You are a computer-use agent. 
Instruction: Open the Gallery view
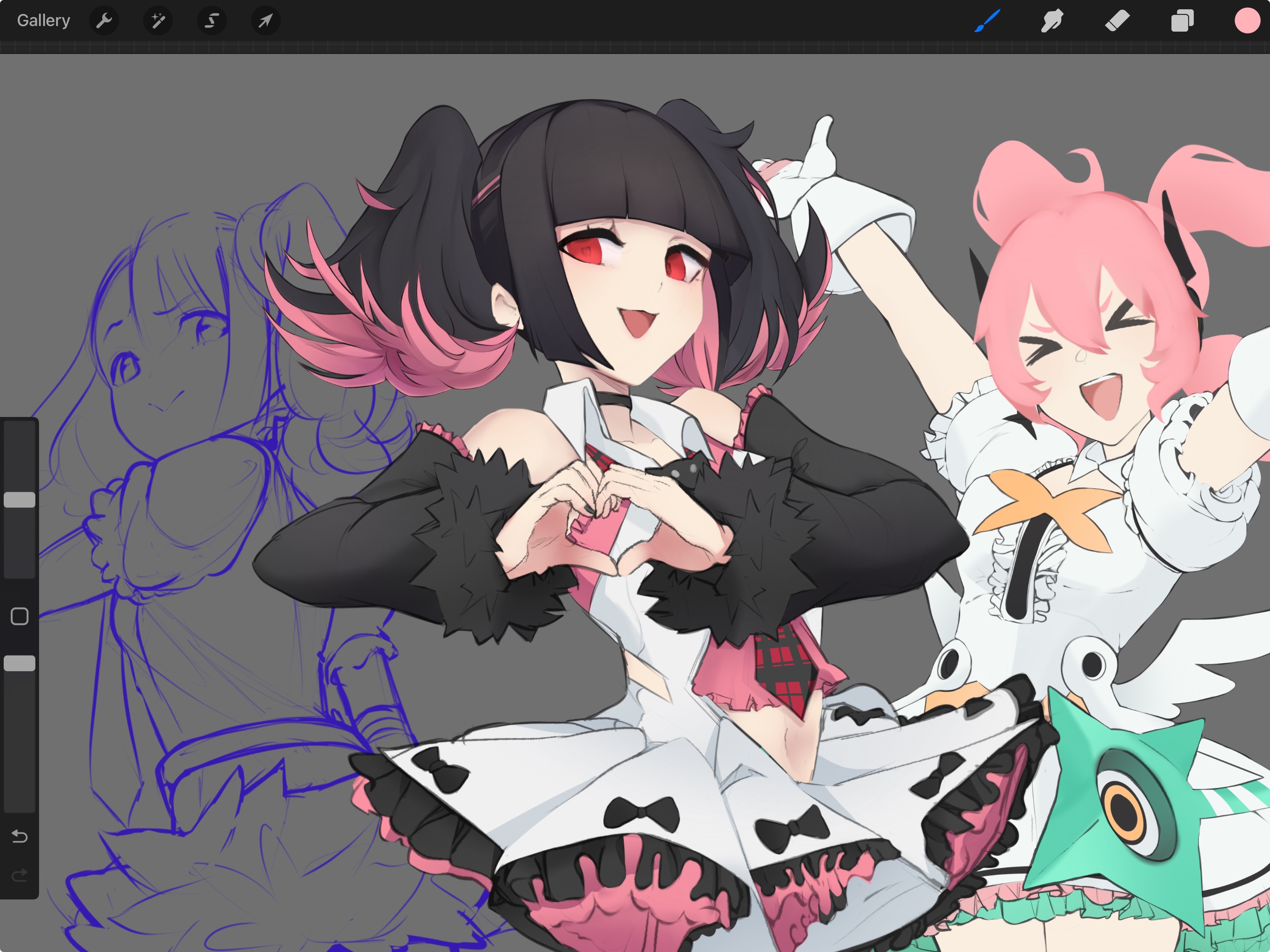[x=44, y=20]
